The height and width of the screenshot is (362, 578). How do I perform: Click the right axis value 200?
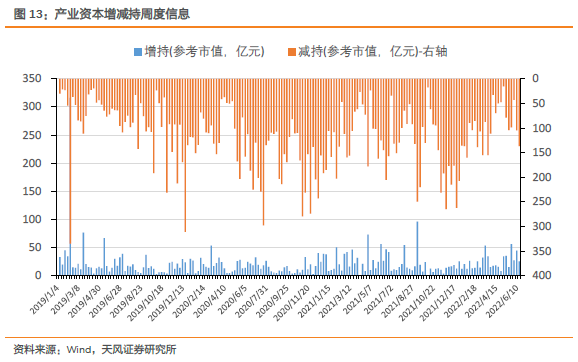pyautogui.click(x=542, y=177)
